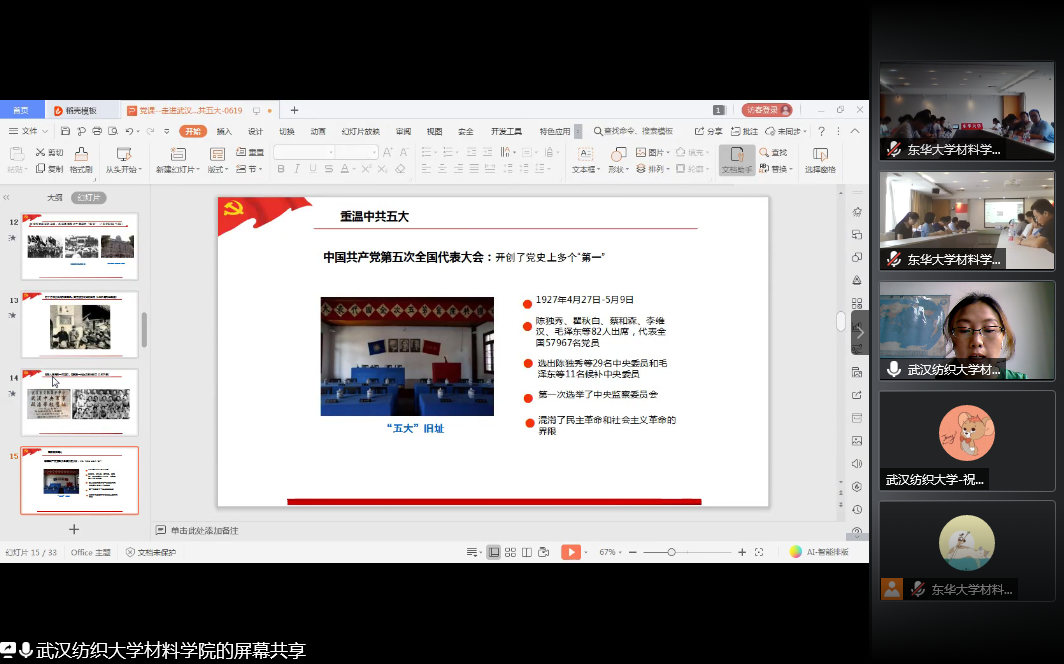Open the 插入 ribbon tab
The height and width of the screenshot is (664, 1064).
point(224,131)
